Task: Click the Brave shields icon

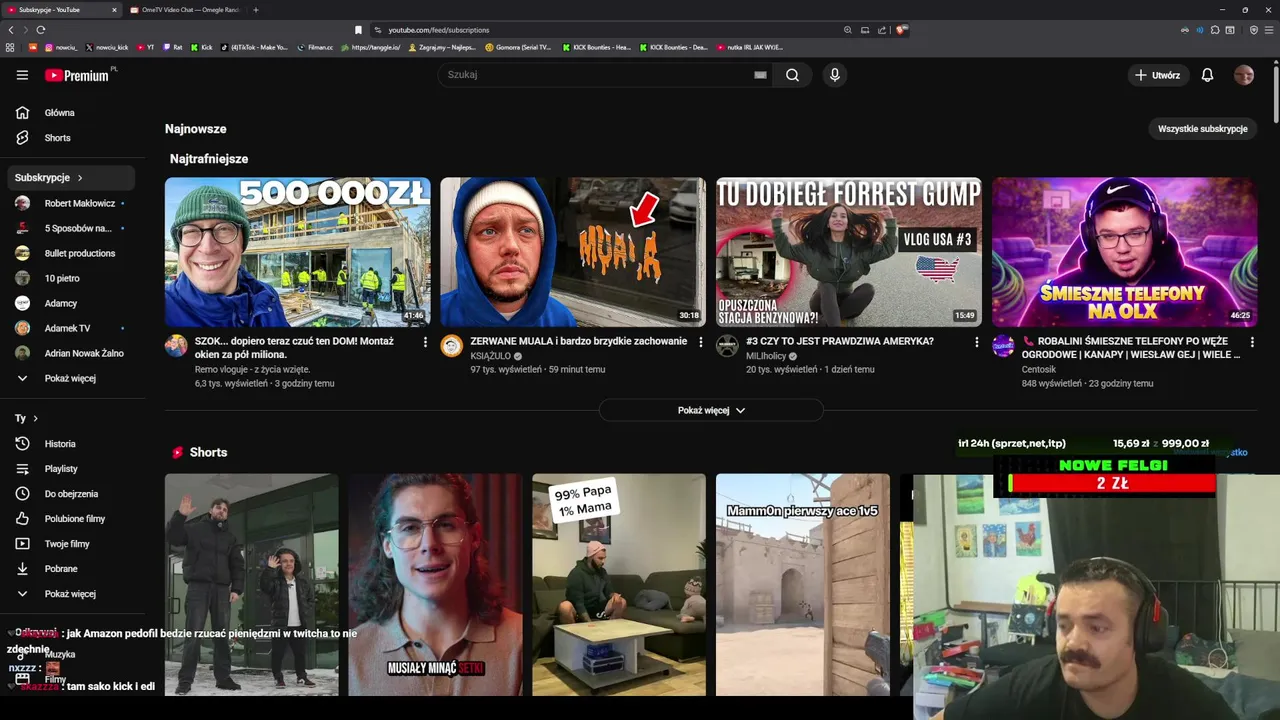Action: click(901, 30)
